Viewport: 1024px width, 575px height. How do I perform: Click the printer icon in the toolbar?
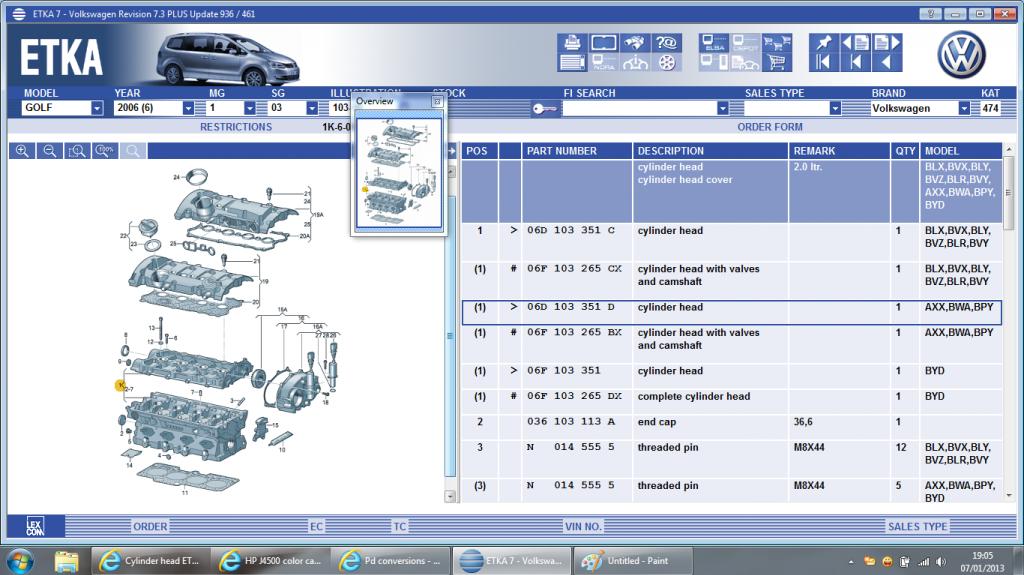[x=572, y=43]
